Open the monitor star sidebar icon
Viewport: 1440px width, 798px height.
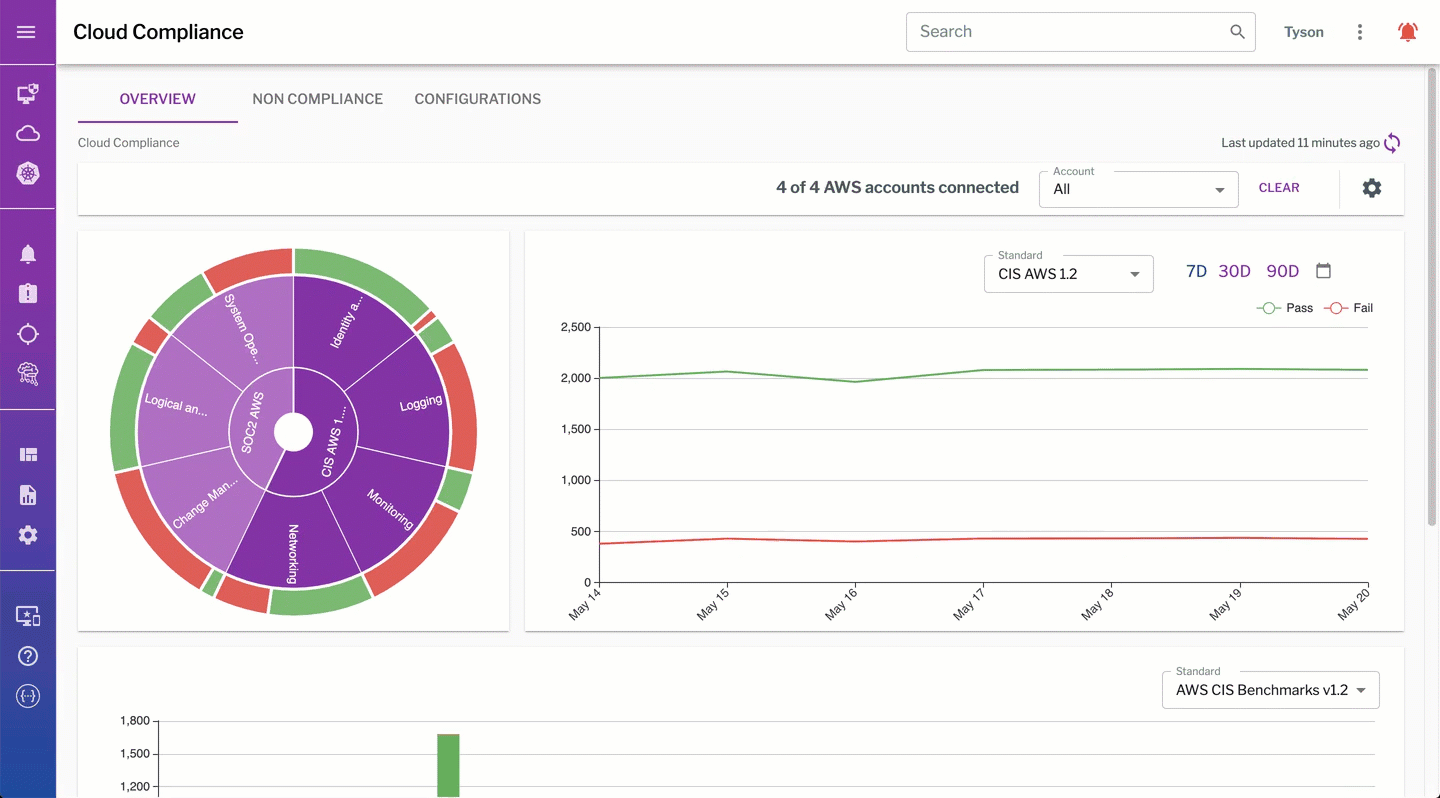tap(28, 616)
